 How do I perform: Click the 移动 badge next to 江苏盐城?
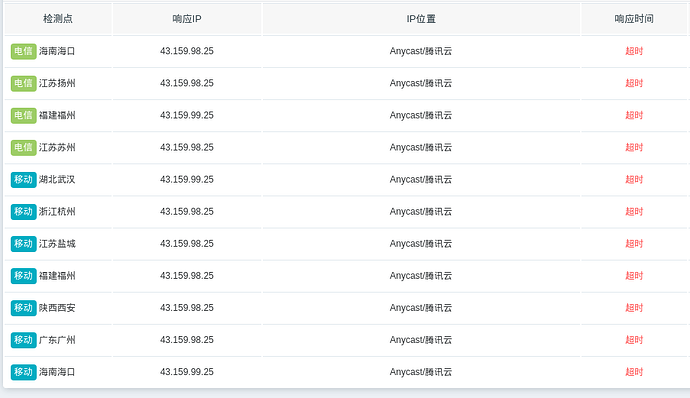pyautogui.click(x=23, y=244)
